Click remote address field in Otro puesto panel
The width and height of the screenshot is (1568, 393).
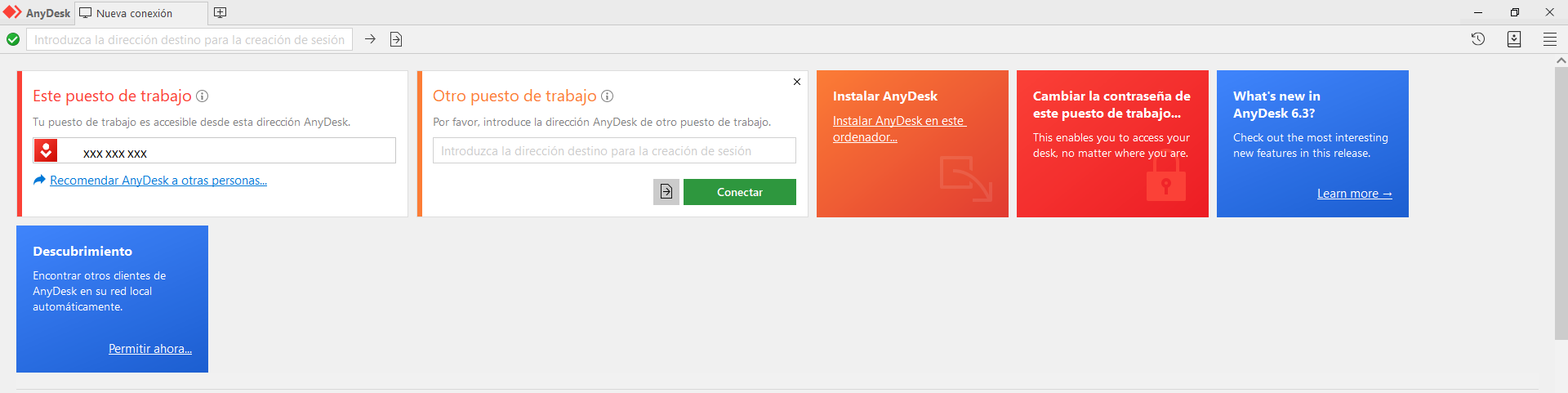point(613,151)
